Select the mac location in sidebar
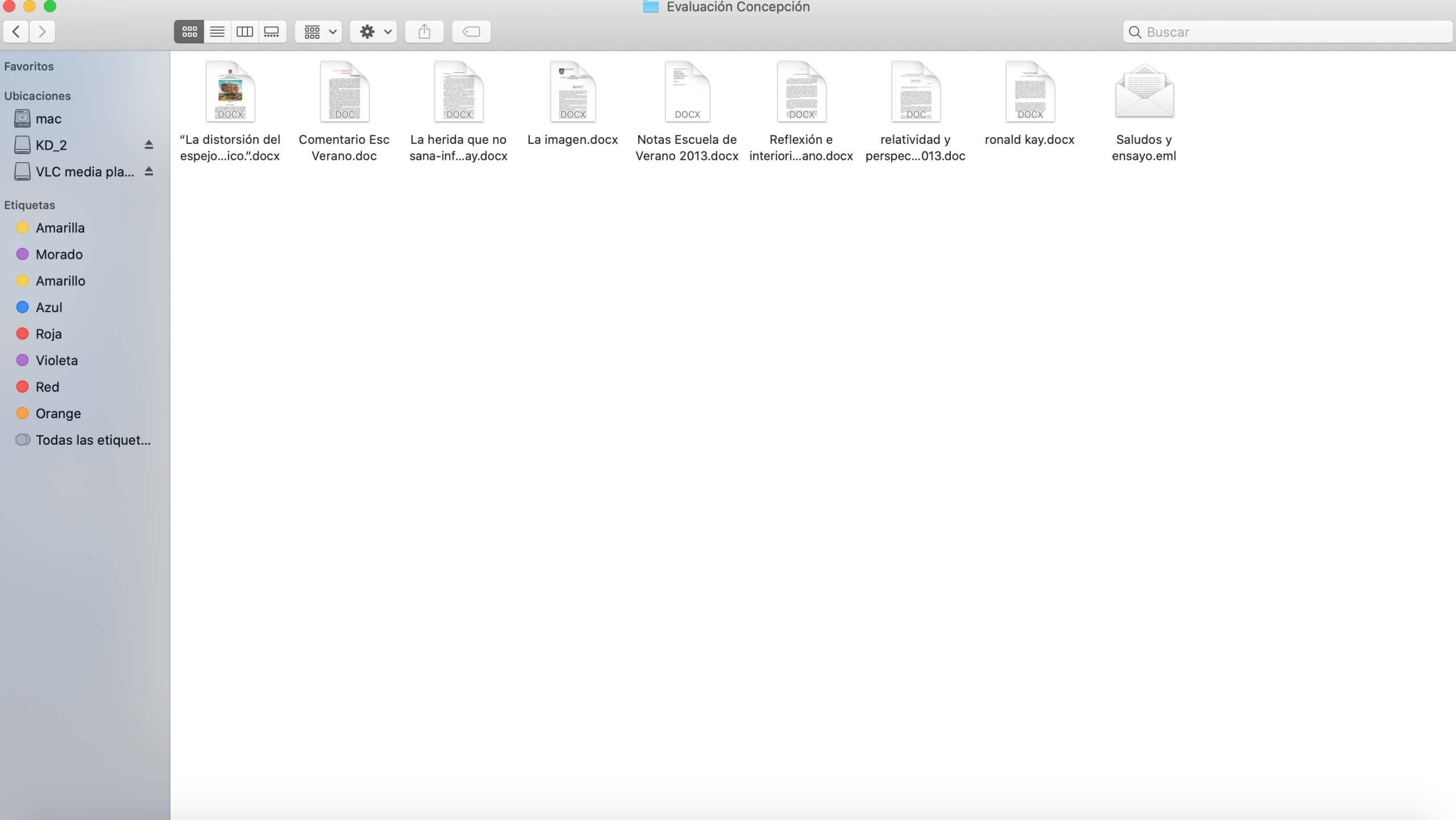 pyautogui.click(x=48, y=119)
